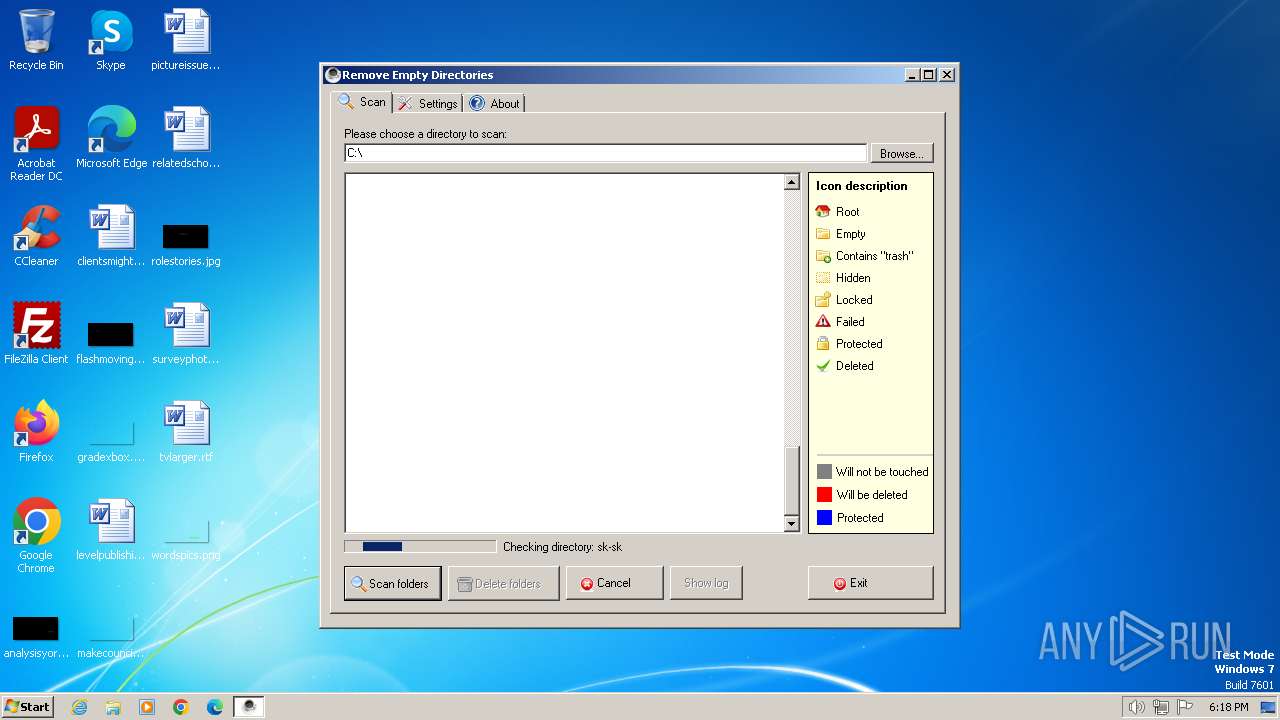Click the taskbar clock showing 6:18 PM
1280x720 pixels.
[x=1228, y=707]
